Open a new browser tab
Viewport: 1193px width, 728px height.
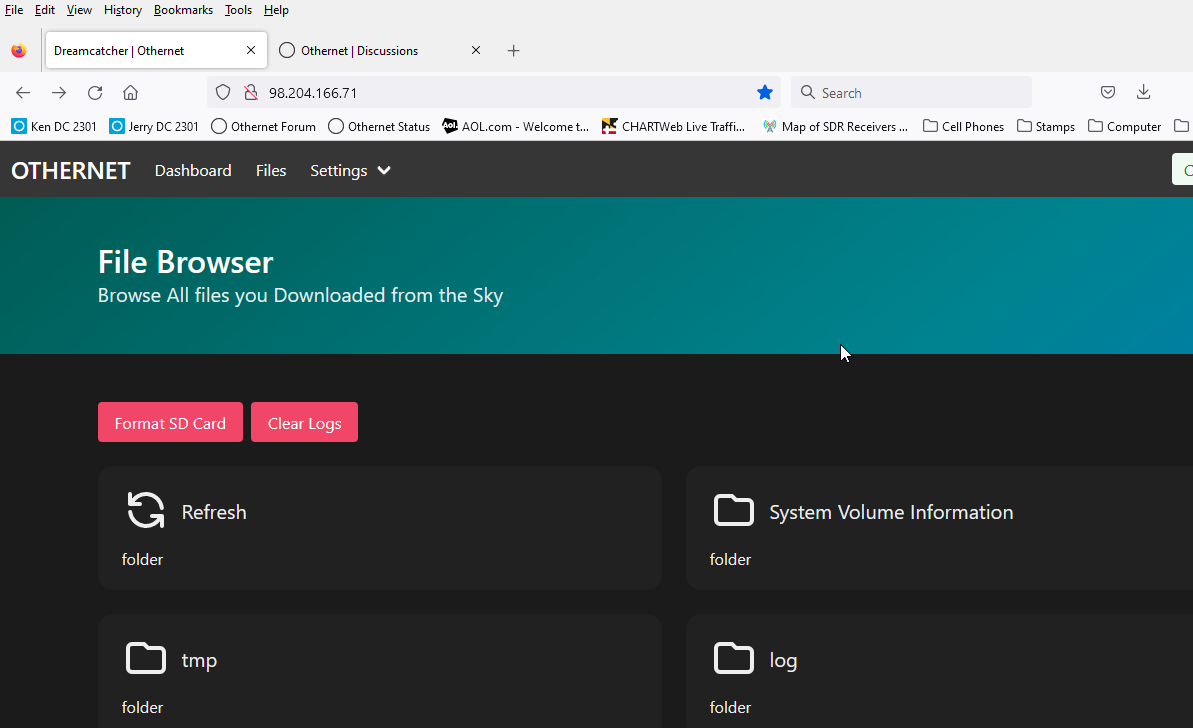pyautogui.click(x=514, y=51)
